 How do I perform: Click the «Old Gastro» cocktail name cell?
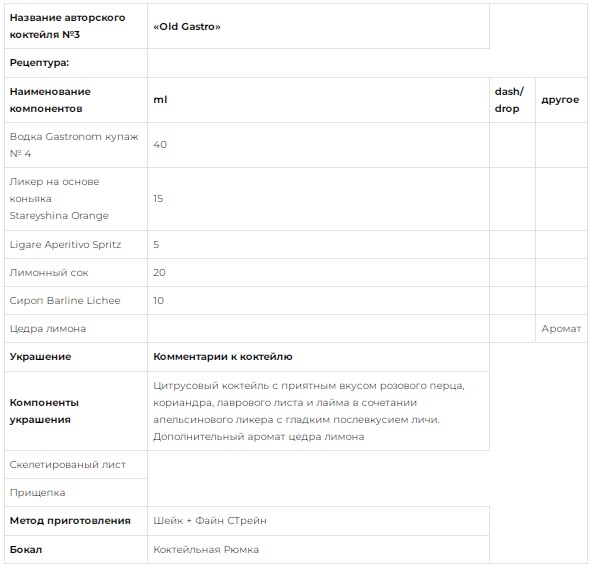(x=318, y=26)
